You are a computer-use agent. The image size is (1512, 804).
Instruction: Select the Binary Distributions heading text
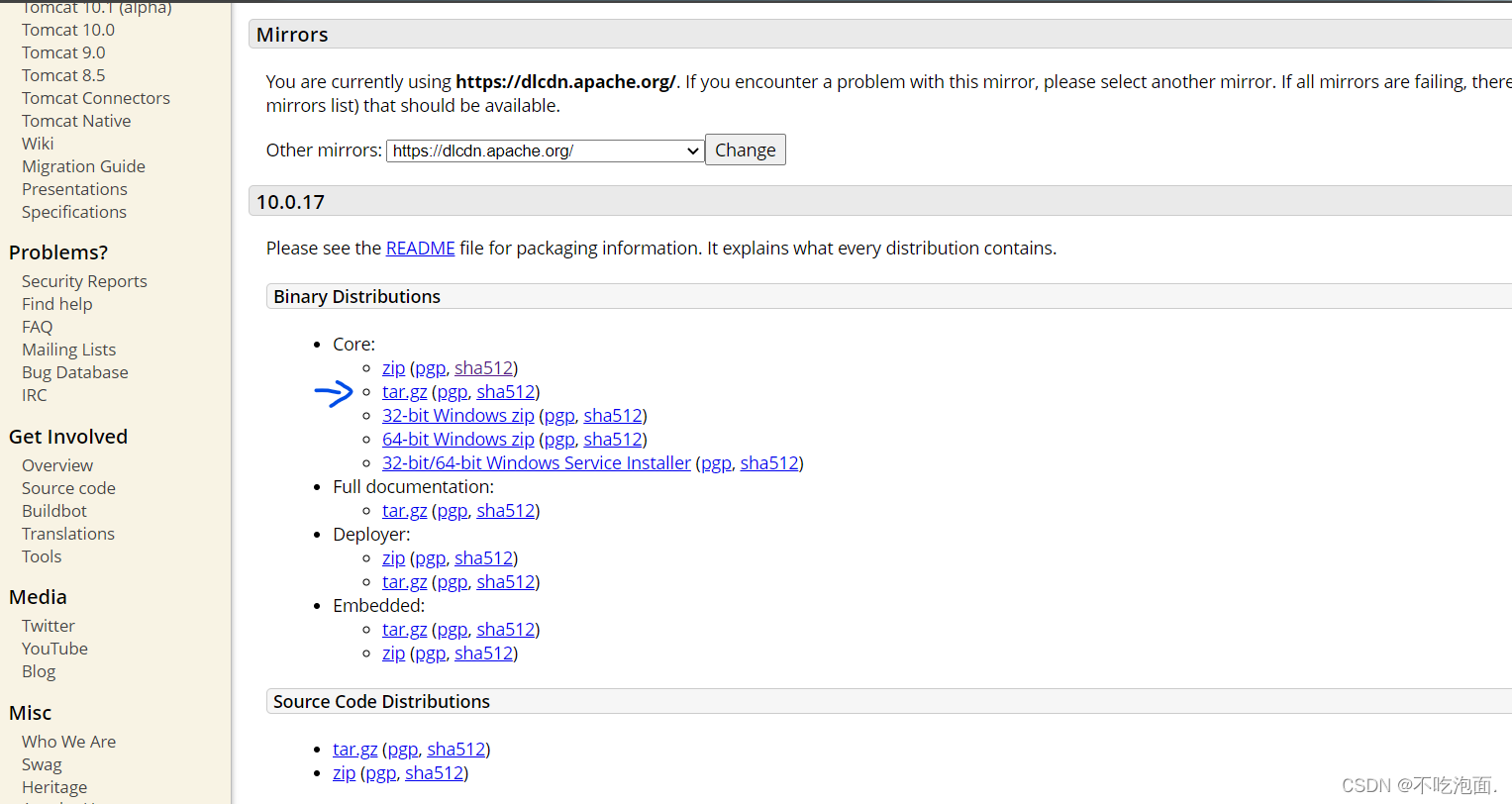click(x=356, y=297)
